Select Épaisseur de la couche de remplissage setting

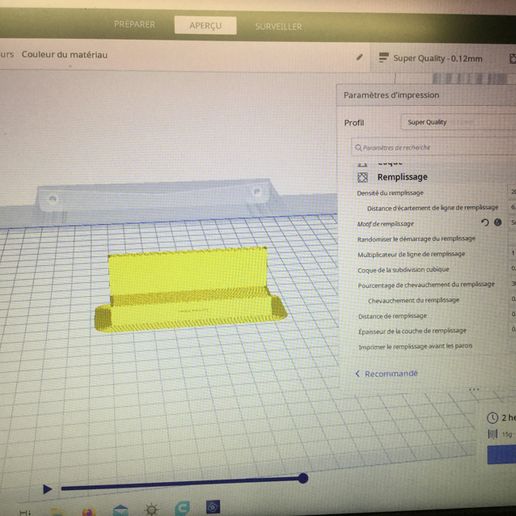click(412, 331)
